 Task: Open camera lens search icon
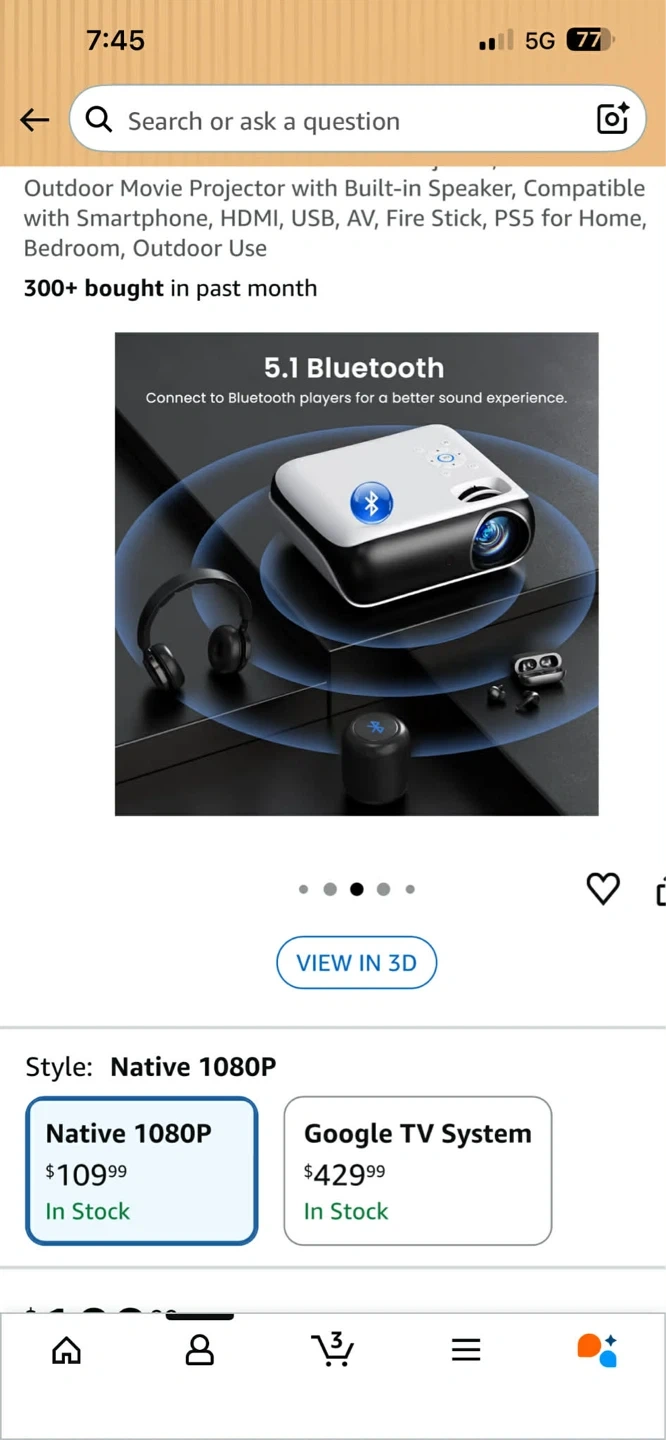coord(612,118)
